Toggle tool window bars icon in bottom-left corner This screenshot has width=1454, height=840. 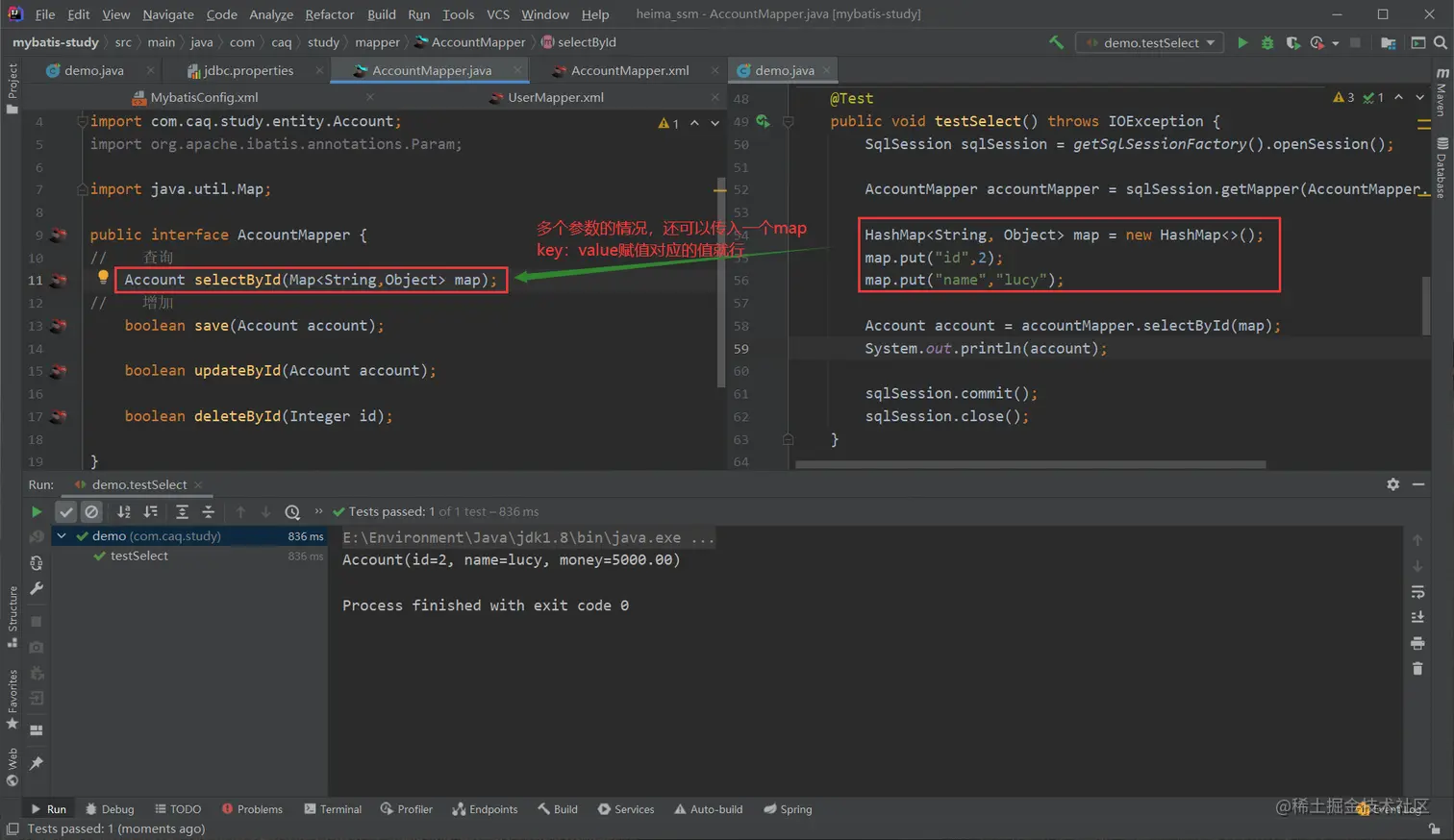pos(13,828)
